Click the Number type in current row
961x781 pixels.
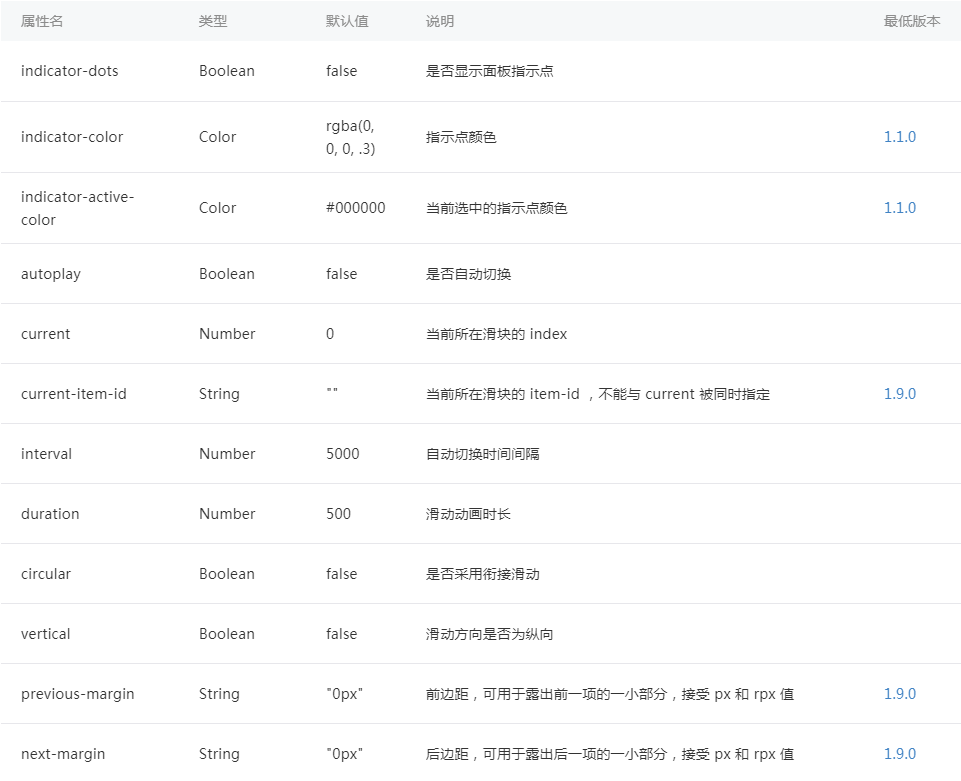coord(227,334)
